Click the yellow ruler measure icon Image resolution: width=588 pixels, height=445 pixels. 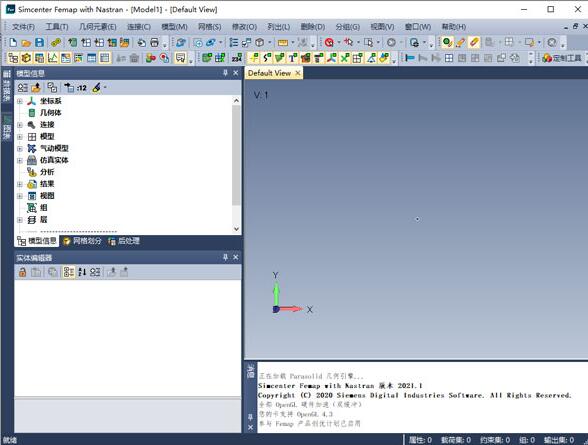283,42
